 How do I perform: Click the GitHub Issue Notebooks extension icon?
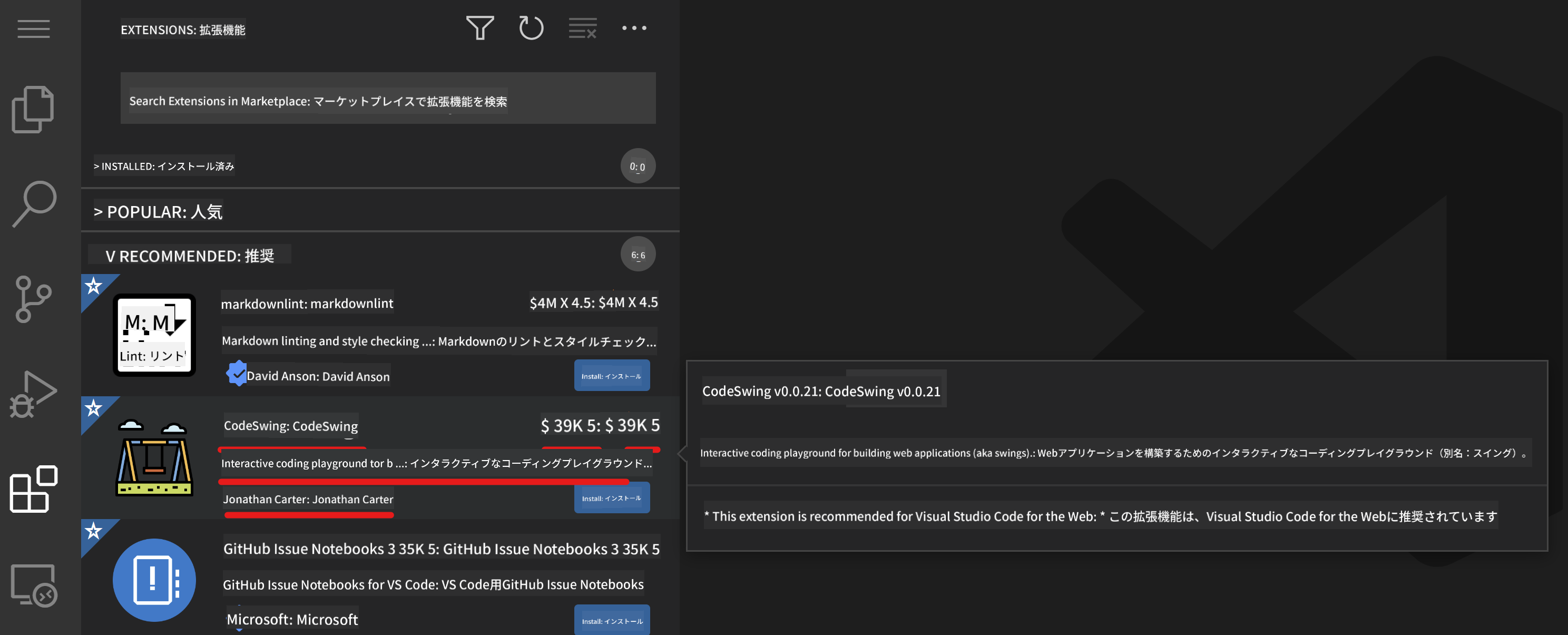click(154, 580)
